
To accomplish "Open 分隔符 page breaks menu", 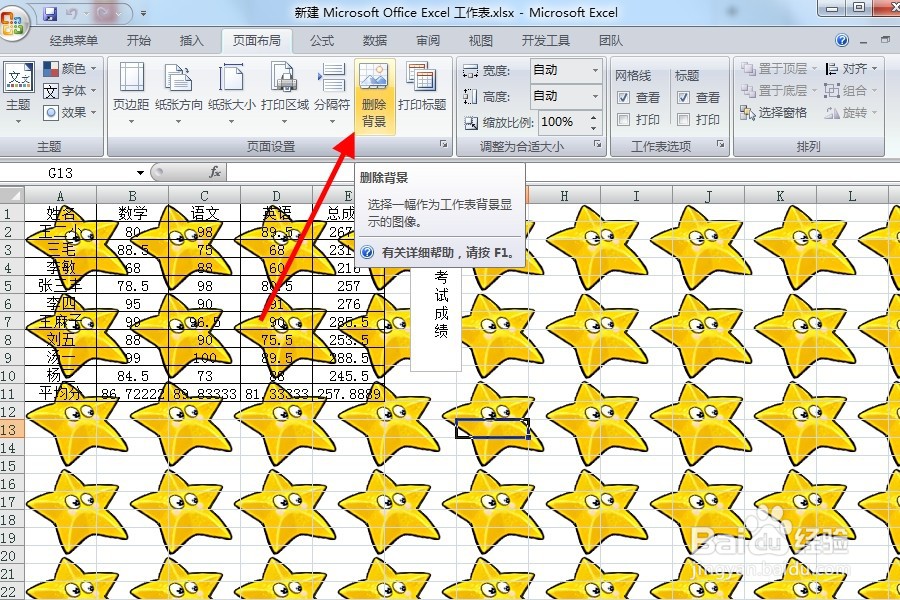I will coord(332,93).
